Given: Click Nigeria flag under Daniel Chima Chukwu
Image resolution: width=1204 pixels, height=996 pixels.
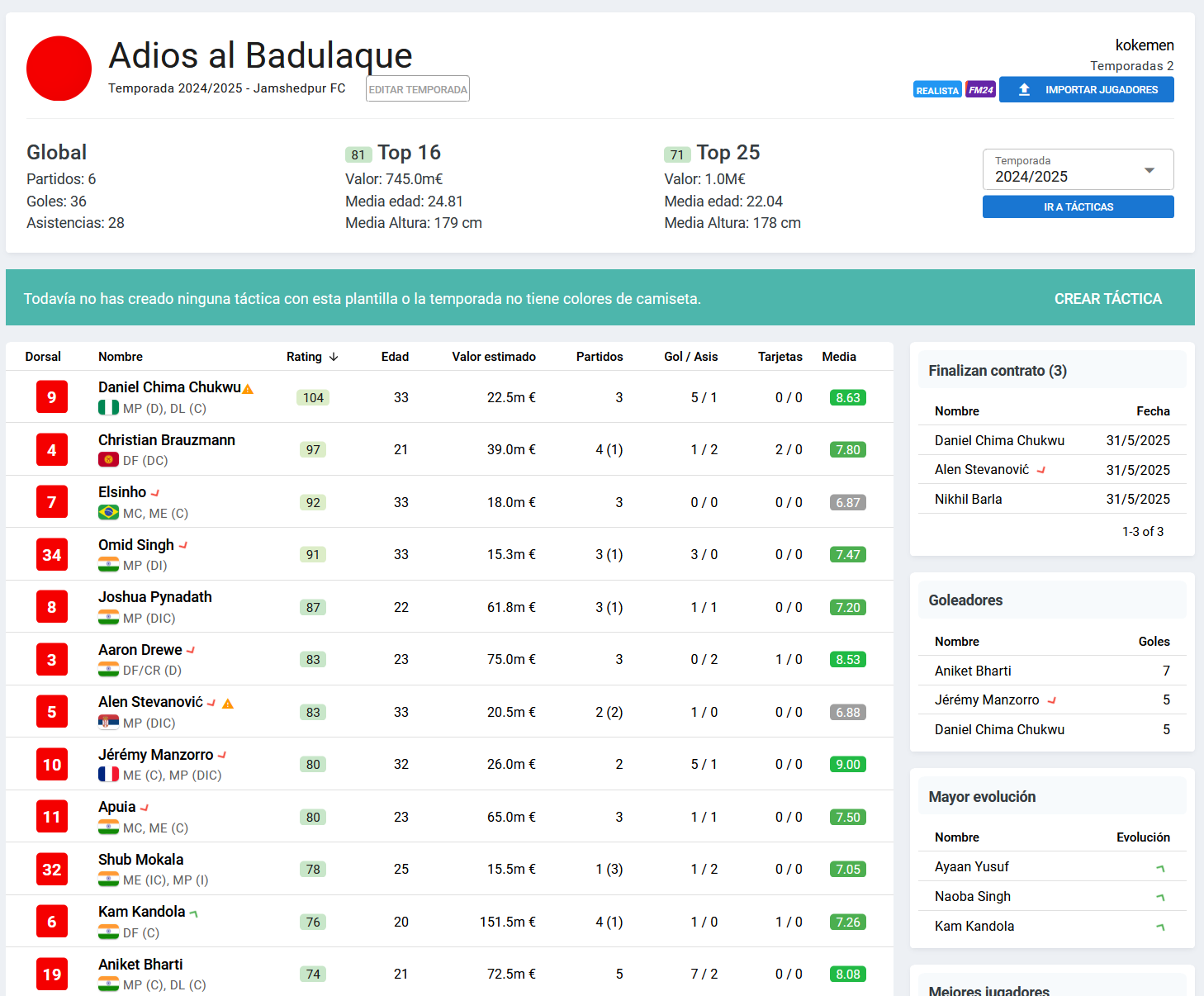Looking at the screenshot, I should tap(108, 408).
